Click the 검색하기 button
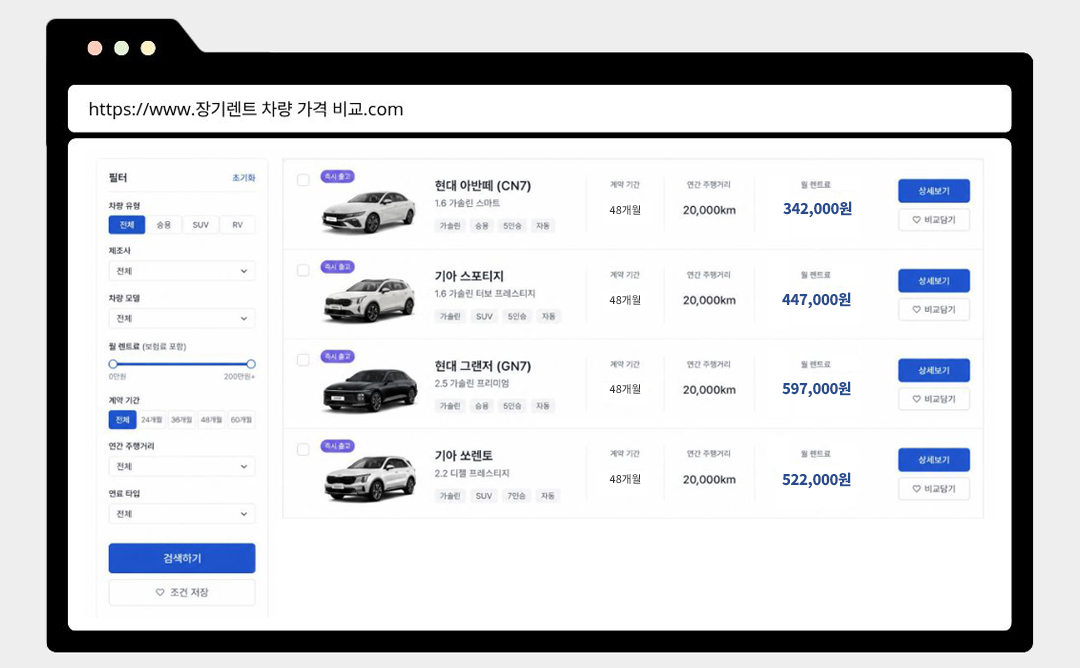Image resolution: width=1080 pixels, height=668 pixels. 182,558
